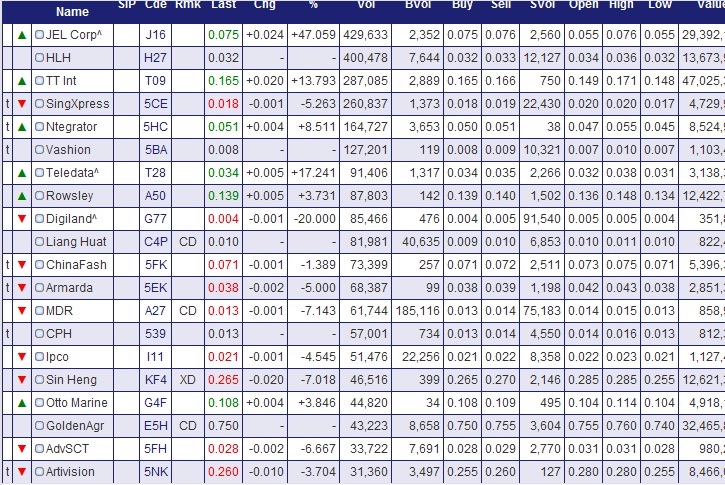This screenshot has width=725, height=485.
Task: Select the radio button beside JEL Corp
Action: coord(40,35)
